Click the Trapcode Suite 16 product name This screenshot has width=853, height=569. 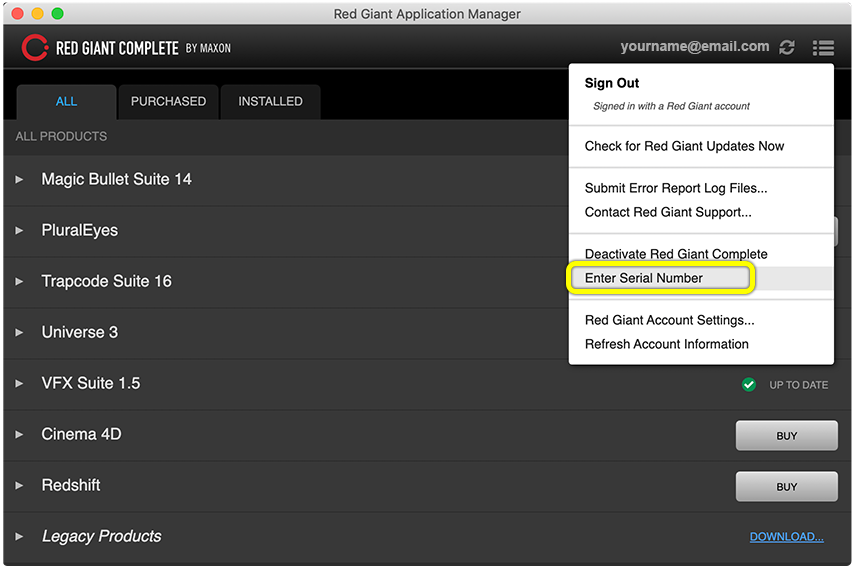pyautogui.click(x=107, y=281)
